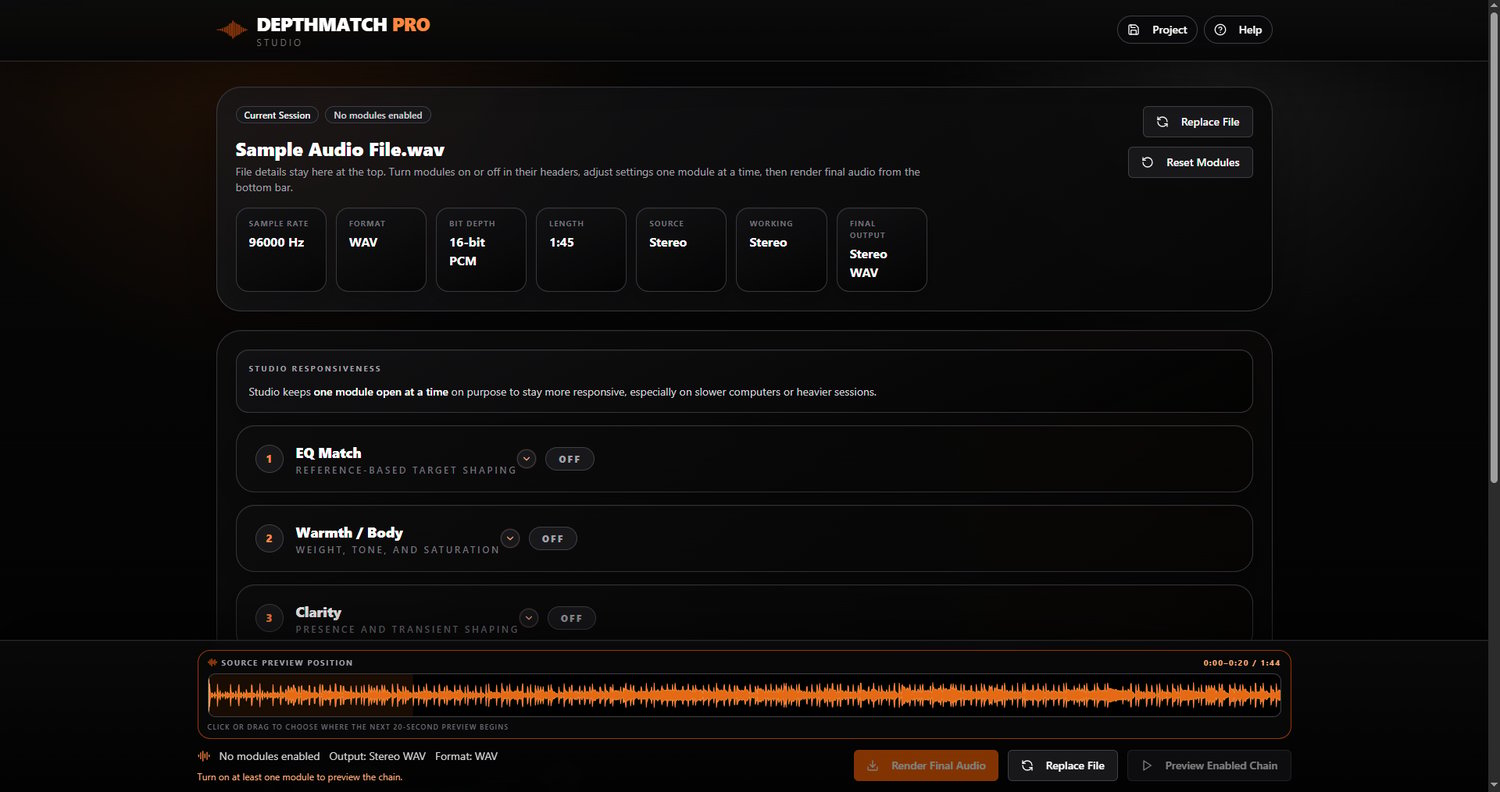Toggle EQ Match module OFF switch
Image resolution: width=1500 pixels, height=792 pixels.
point(570,459)
